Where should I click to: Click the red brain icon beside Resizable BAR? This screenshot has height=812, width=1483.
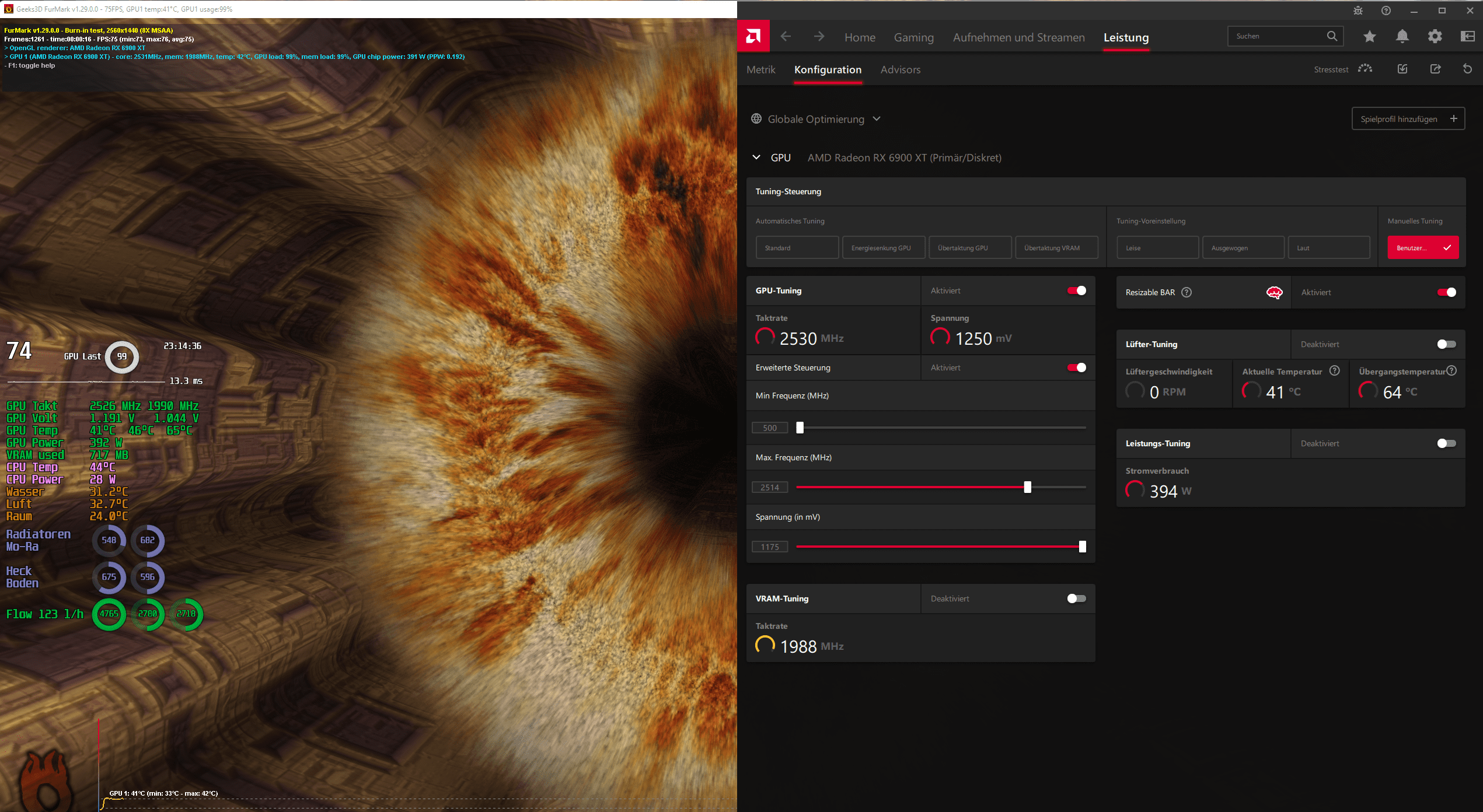point(1275,292)
